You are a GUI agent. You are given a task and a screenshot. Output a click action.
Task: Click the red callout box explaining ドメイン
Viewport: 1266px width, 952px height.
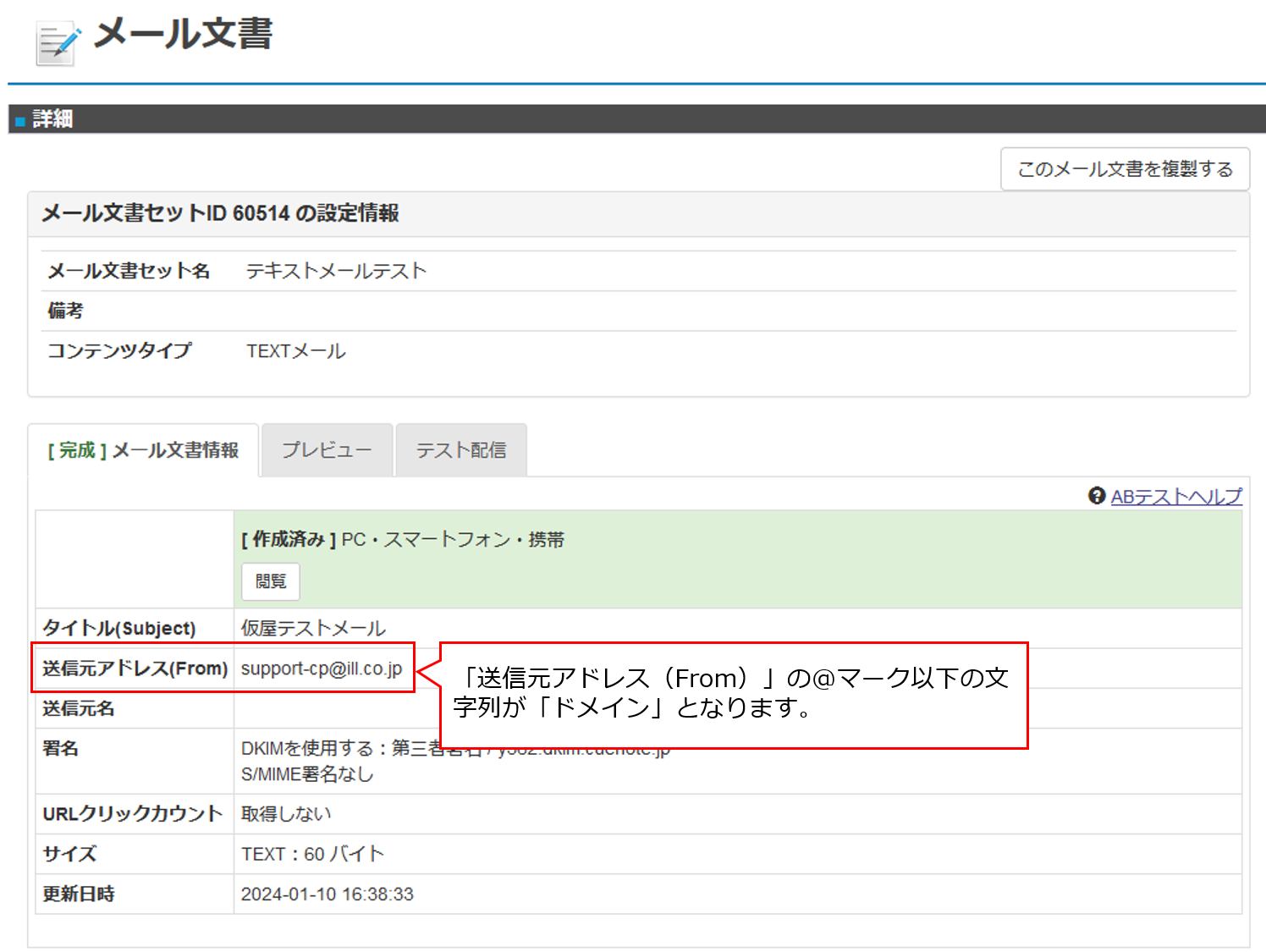coord(735,696)
